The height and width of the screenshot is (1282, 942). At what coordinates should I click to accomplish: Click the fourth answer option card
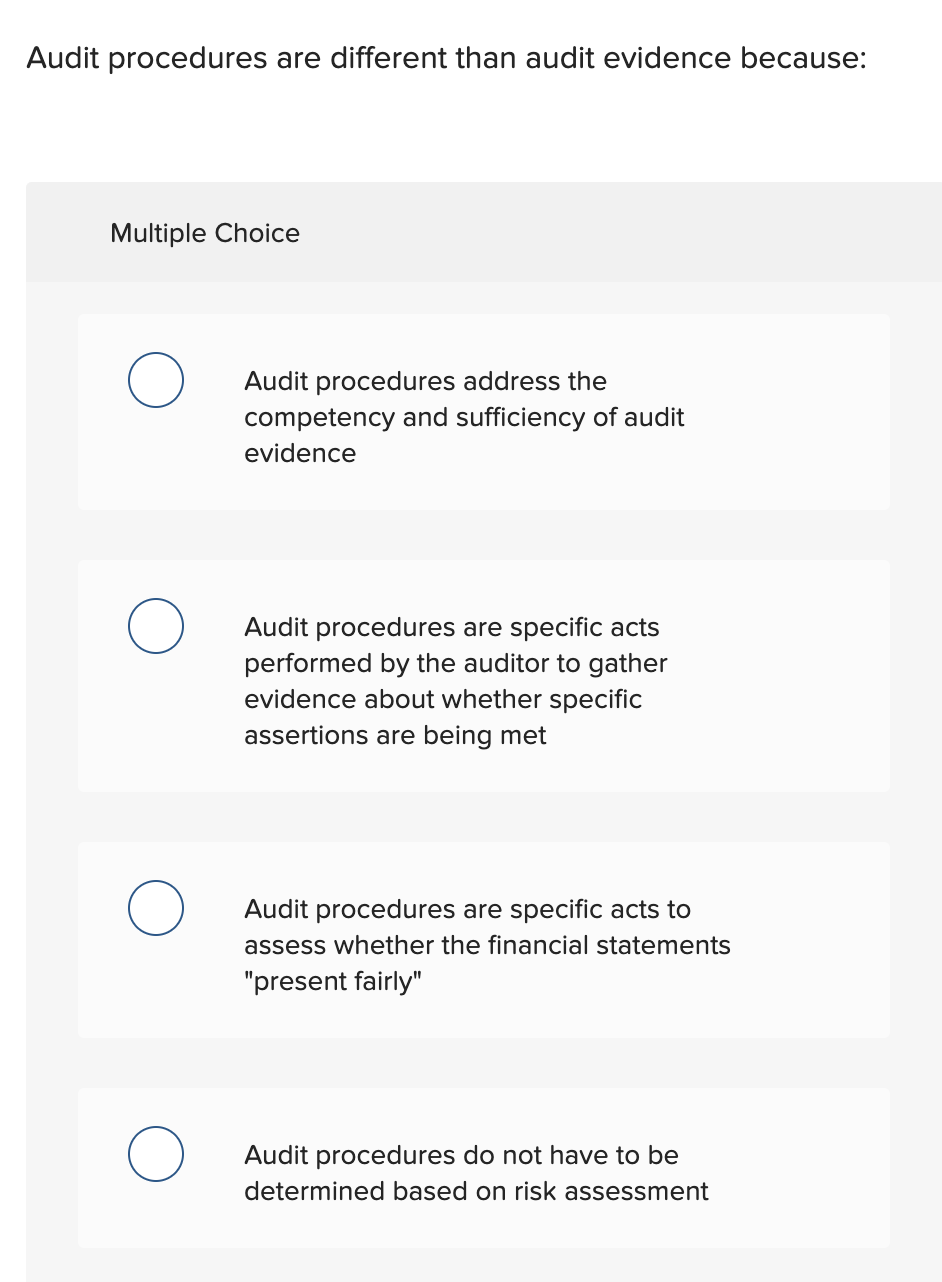point(484,1168)
